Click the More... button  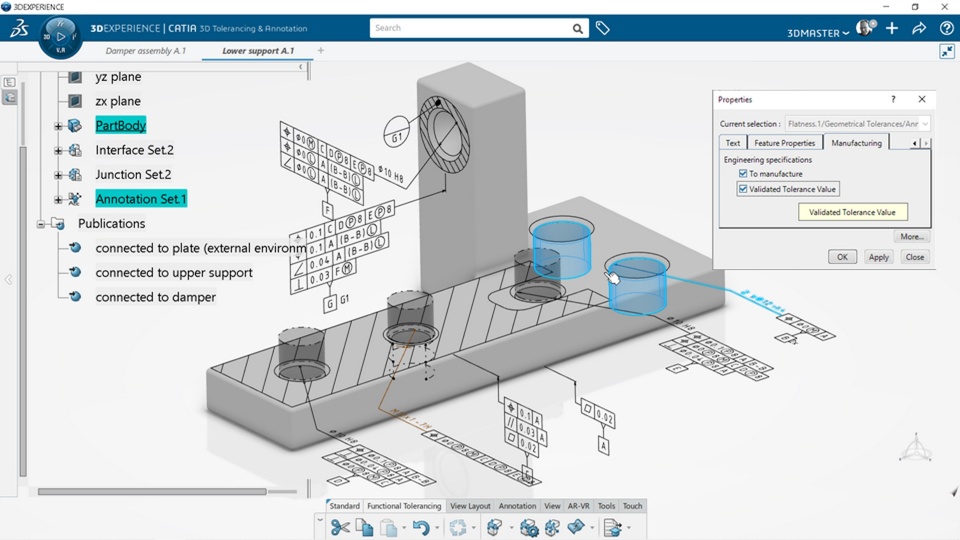[912, 236]
